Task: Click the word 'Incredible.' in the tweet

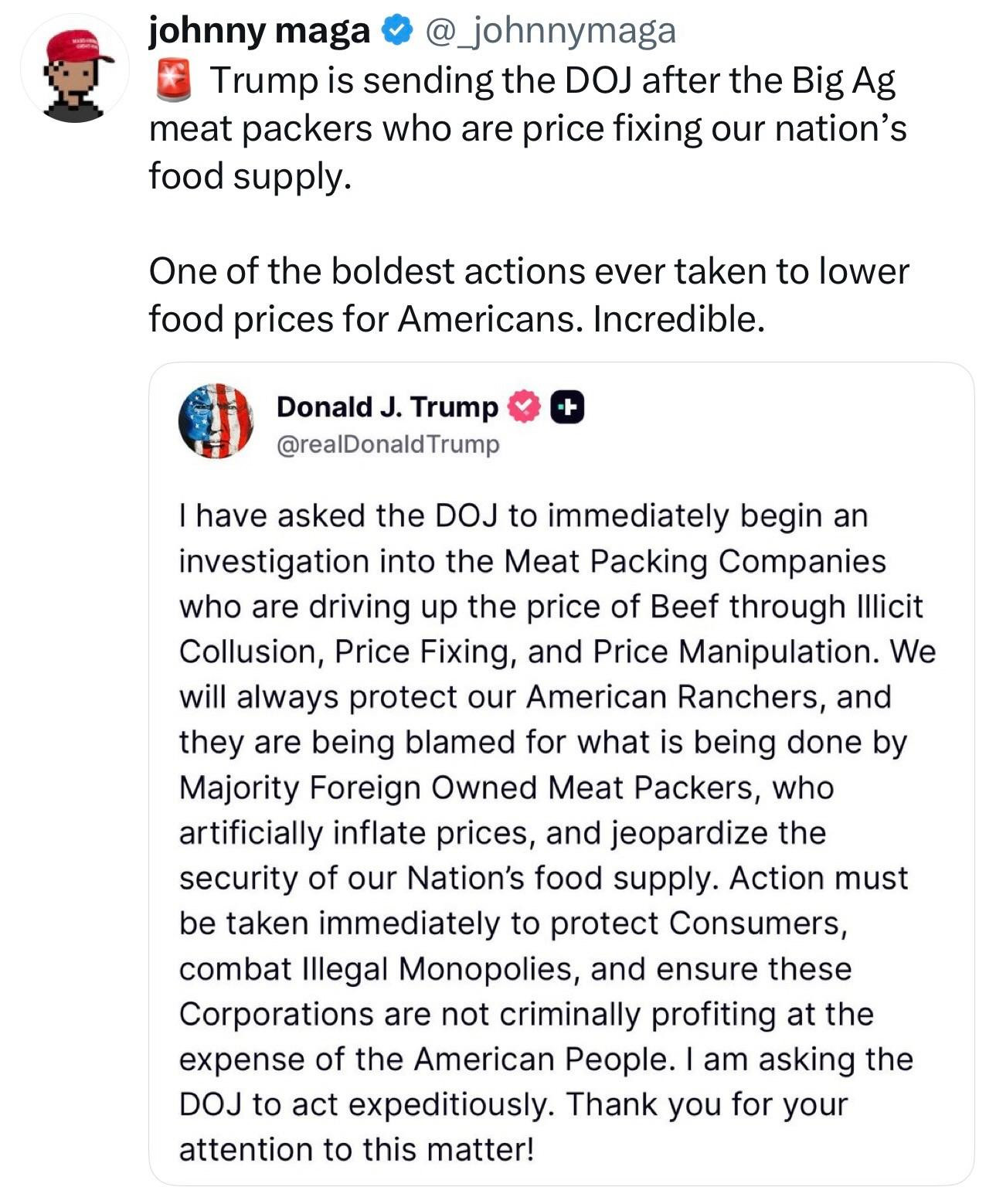Action: 678,318
